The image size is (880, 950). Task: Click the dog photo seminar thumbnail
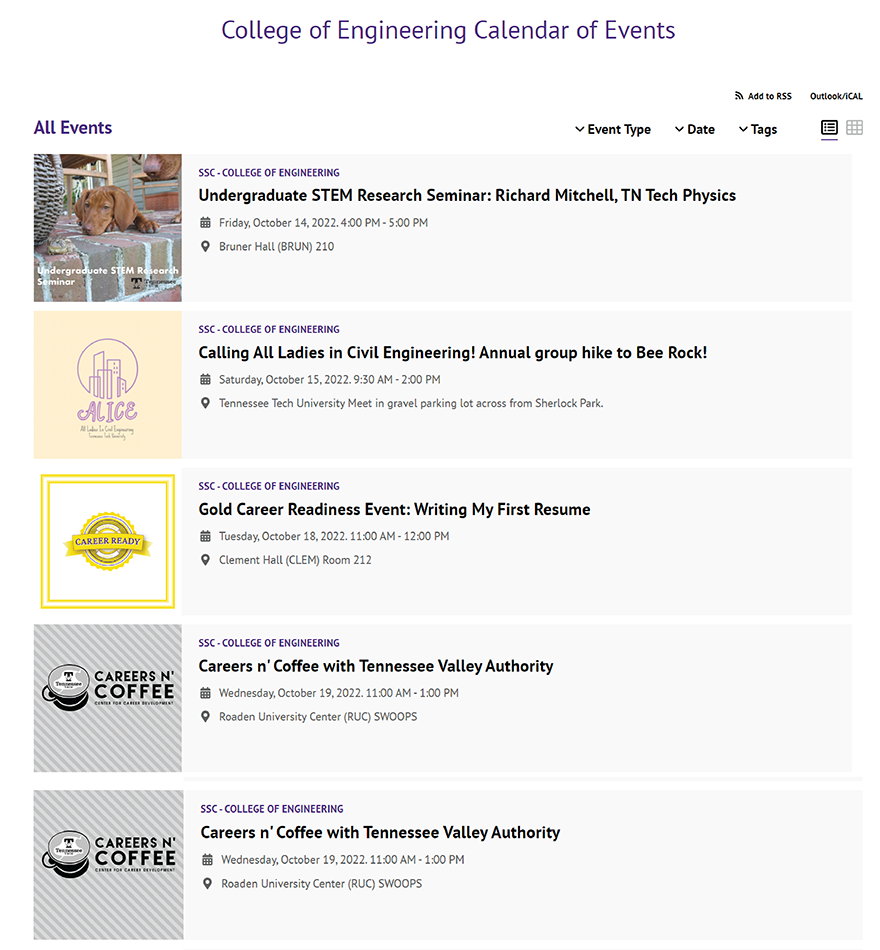108,228
